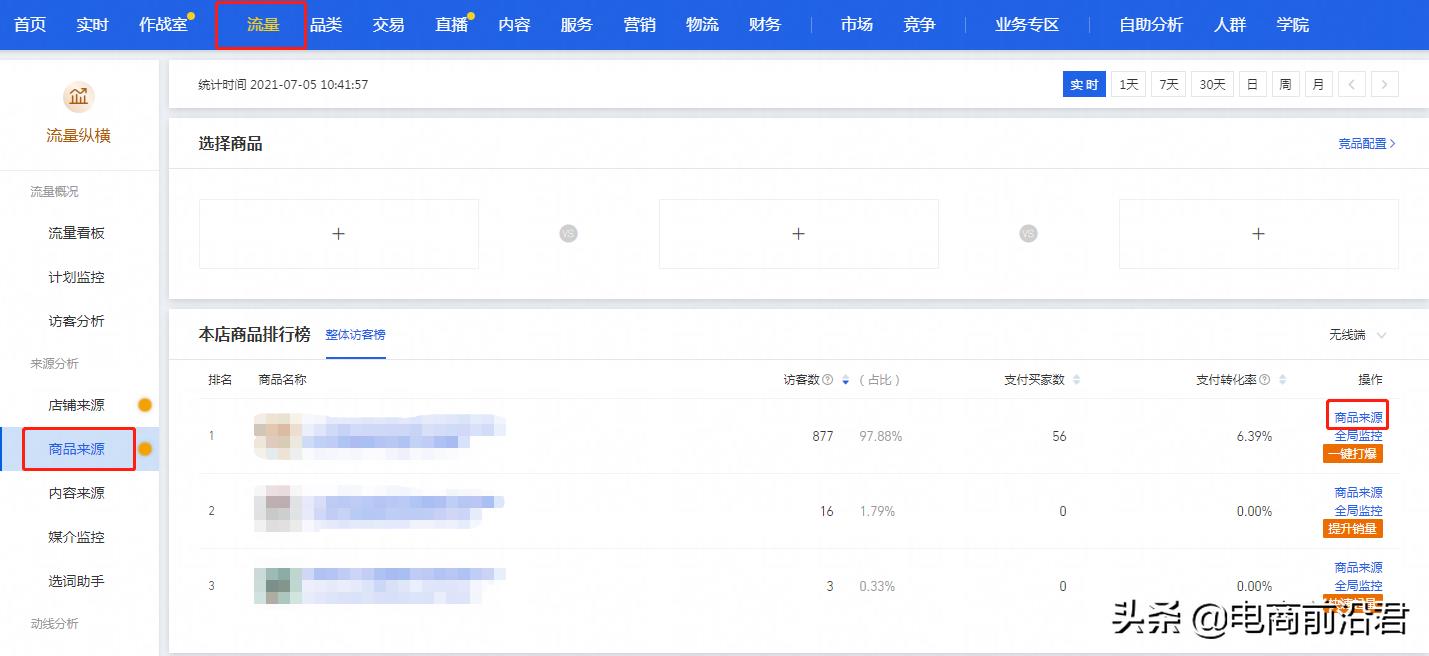The image size is (1429, 656).
Task: Toggle sorting on the 支付买家数 column
Action: coord(1075,379)
